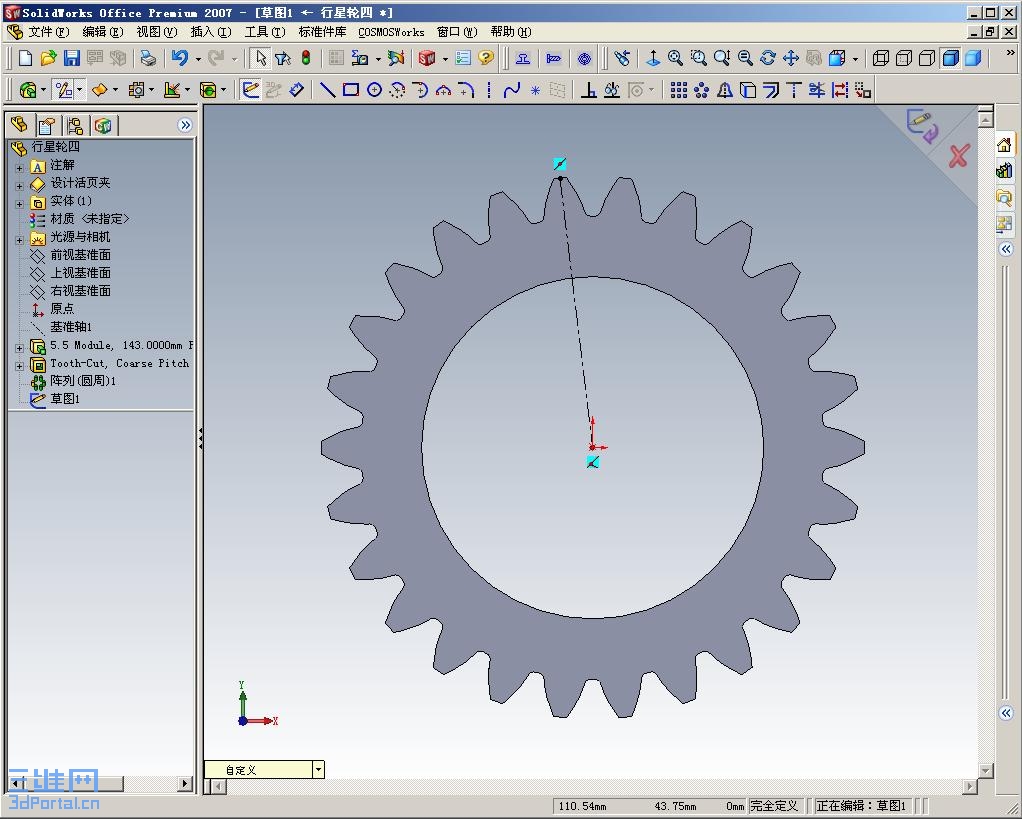Open the 编辑(E) menu
The image size is (1022, 819).
tap(103, 31)
